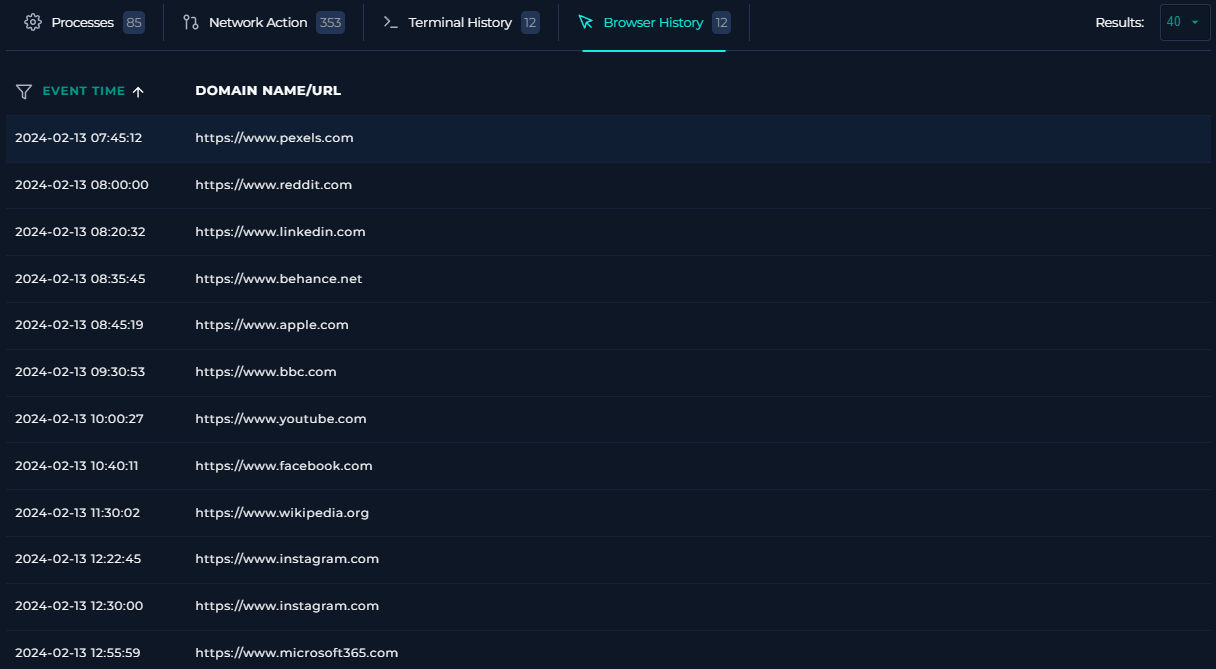This screenshot has width=1216, height=669.
Task: Click the 353 badge on Network Action
Action: (x=332, y=22)
